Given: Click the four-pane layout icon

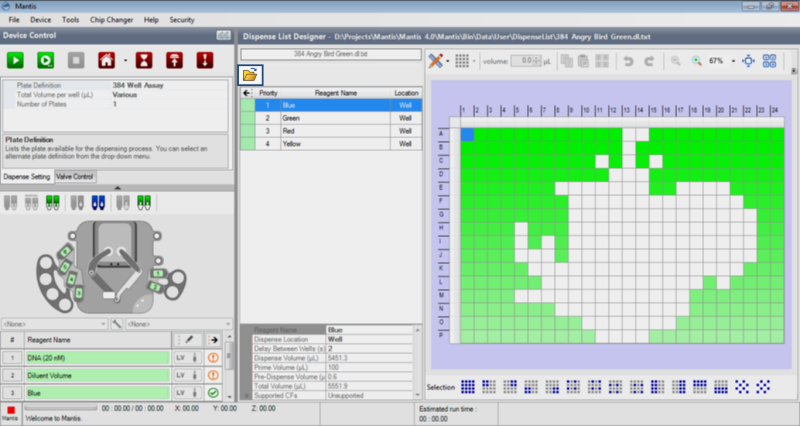Looking at the screenshot, I should (x=769, y=61).
